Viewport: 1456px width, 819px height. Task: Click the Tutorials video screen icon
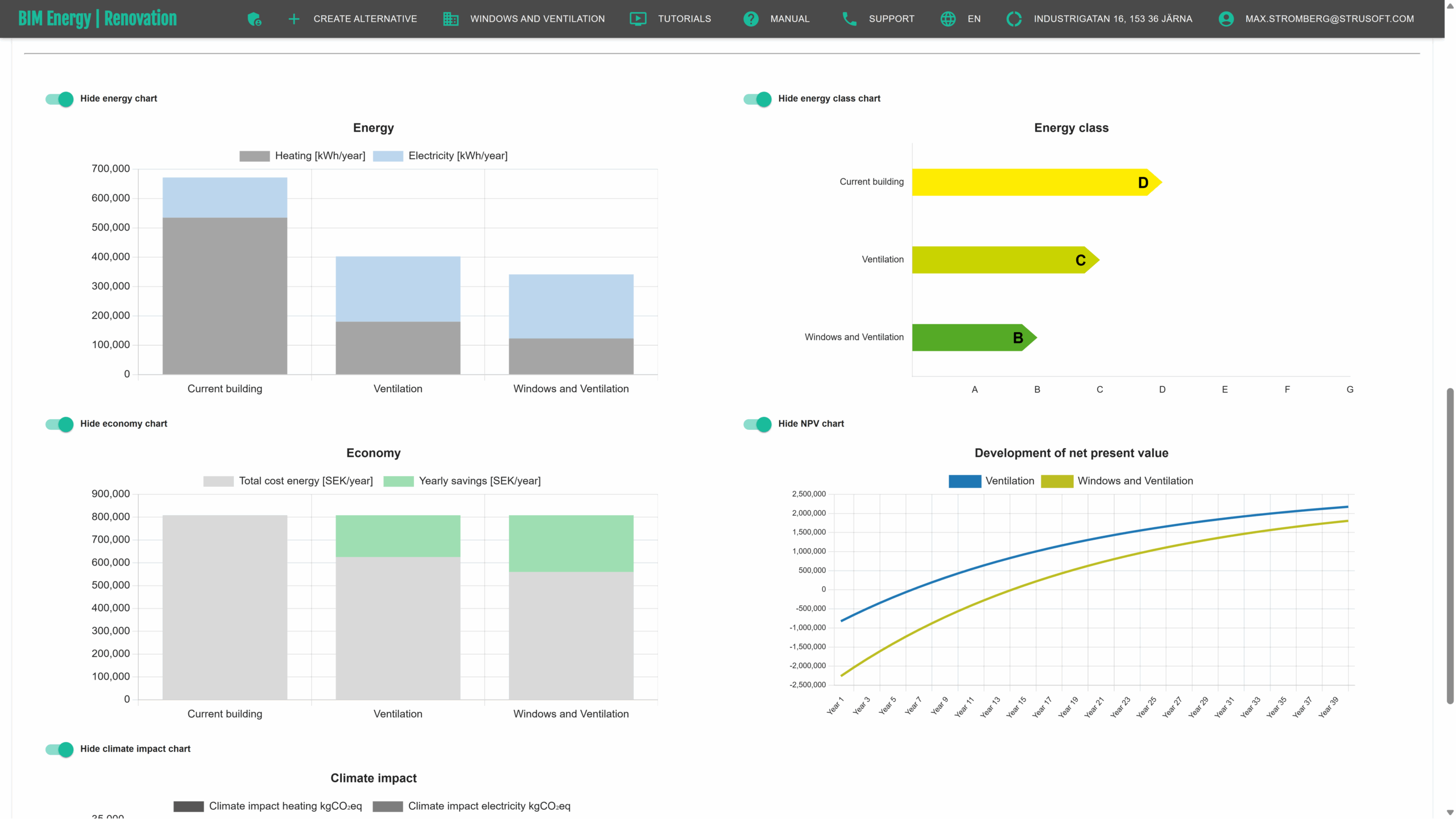[638, 19]
